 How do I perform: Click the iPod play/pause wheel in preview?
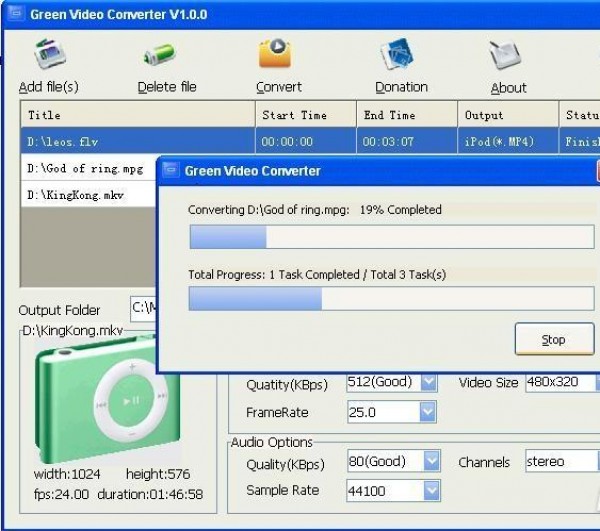tap(132, 401)
